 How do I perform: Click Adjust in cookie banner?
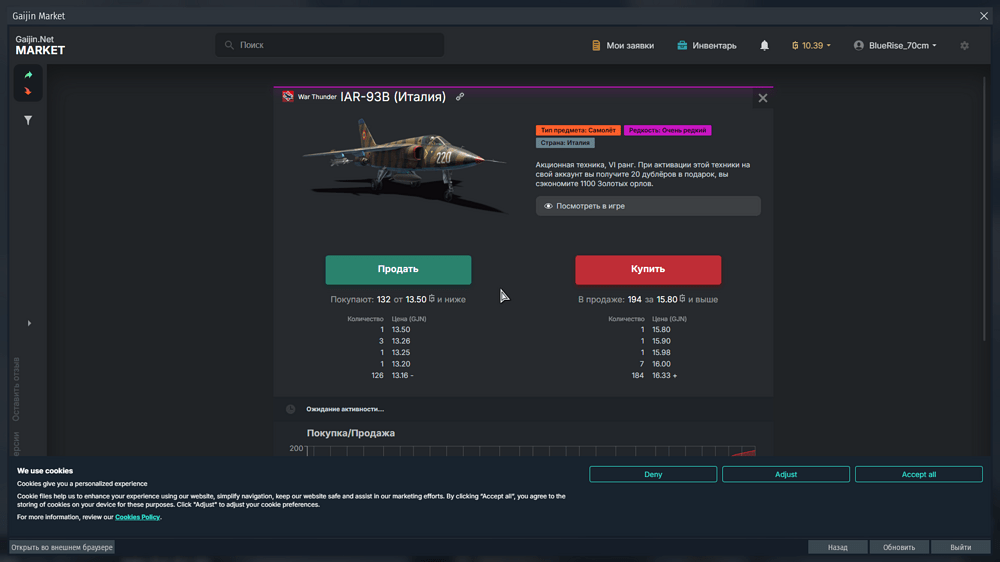coord(786,475)
